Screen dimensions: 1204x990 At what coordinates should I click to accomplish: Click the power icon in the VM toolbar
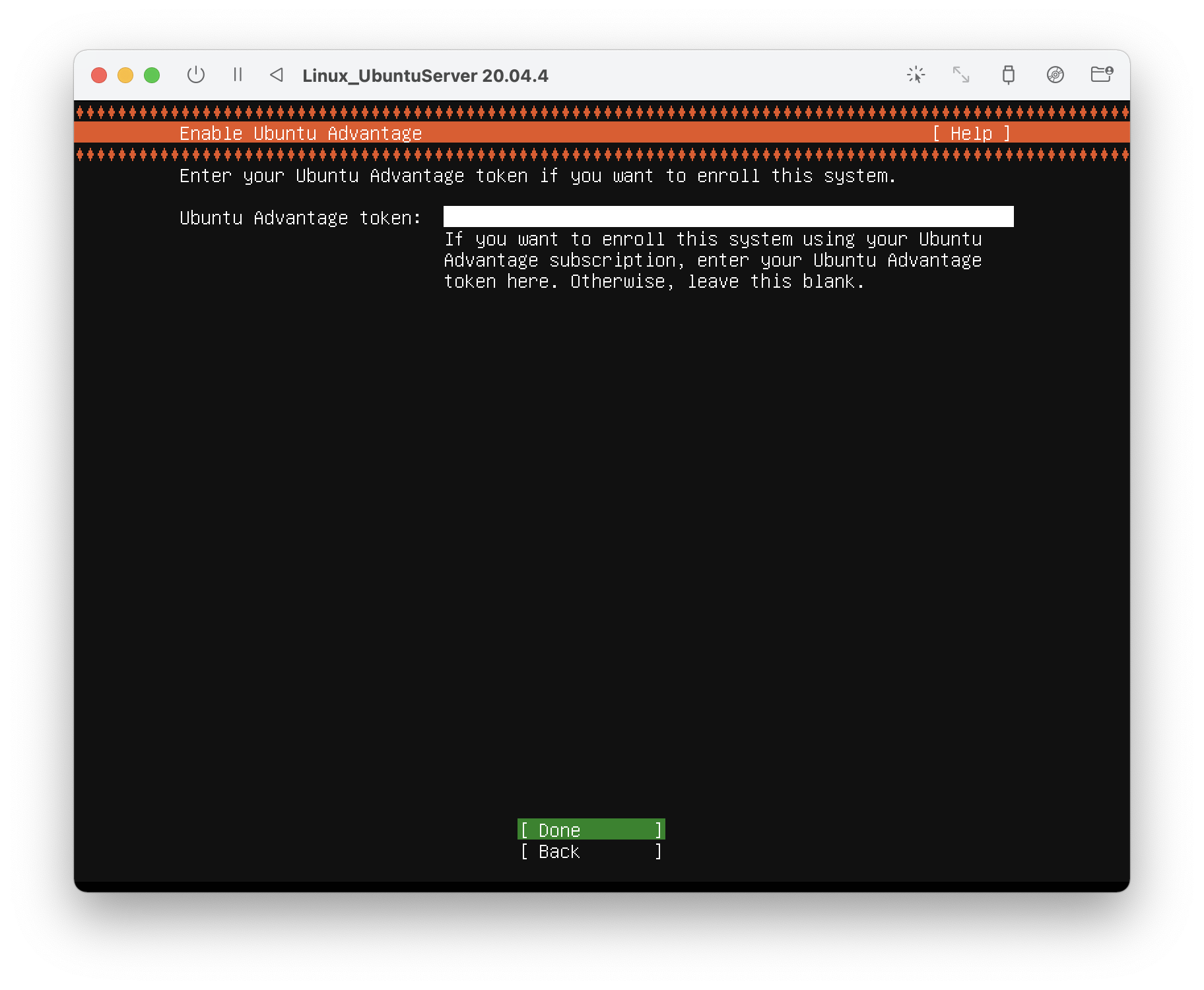pyautogui.click(x=196, y=75)
